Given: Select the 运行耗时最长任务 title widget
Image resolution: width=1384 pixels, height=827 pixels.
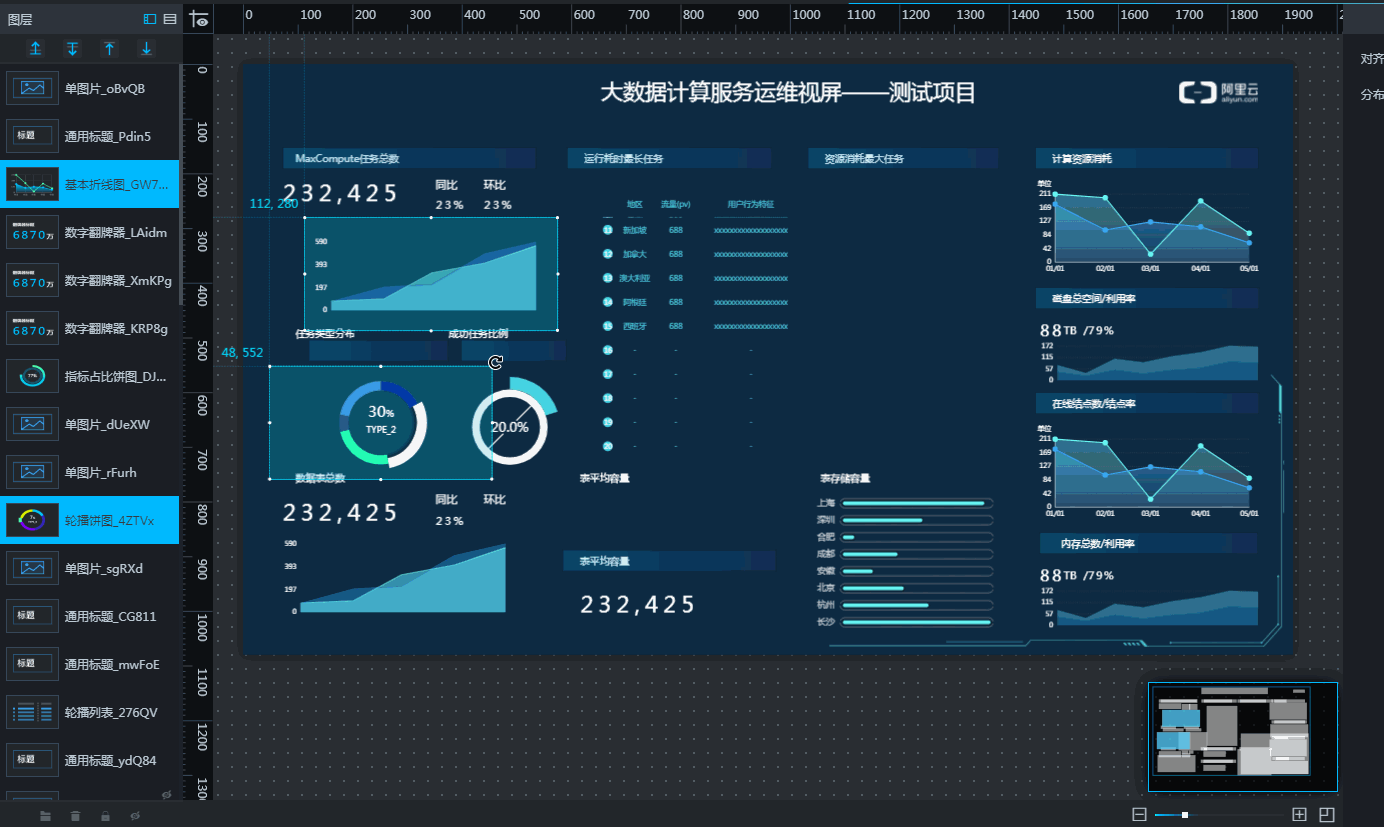Looking at the screenshot, I should click(670, 158).
